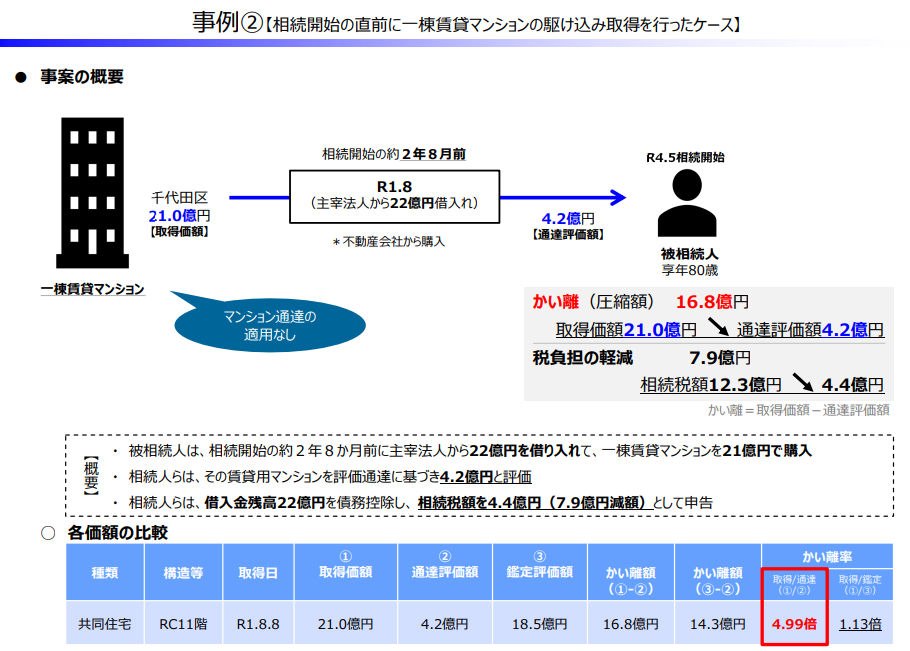910x651 pixels.
Task: Click the diagonal arrow before 通達評価額4.2億円
Action: click(717, 327)
